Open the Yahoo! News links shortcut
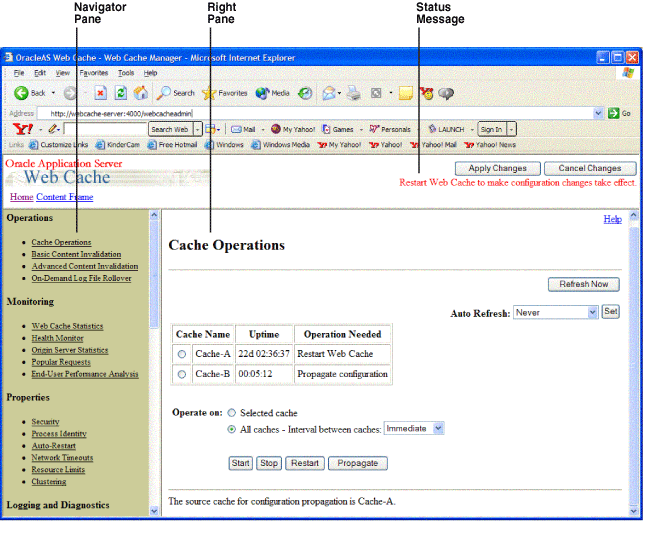 click(490, 145)
